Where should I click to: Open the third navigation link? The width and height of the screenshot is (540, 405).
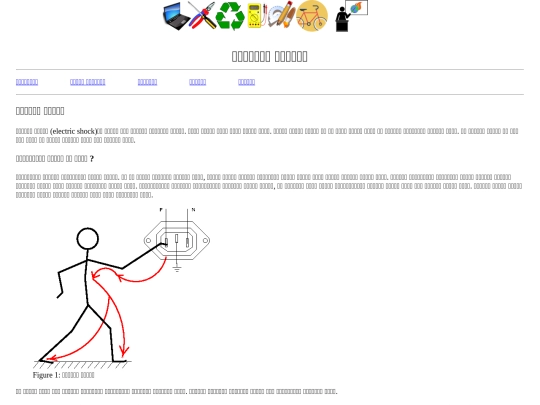147,82
